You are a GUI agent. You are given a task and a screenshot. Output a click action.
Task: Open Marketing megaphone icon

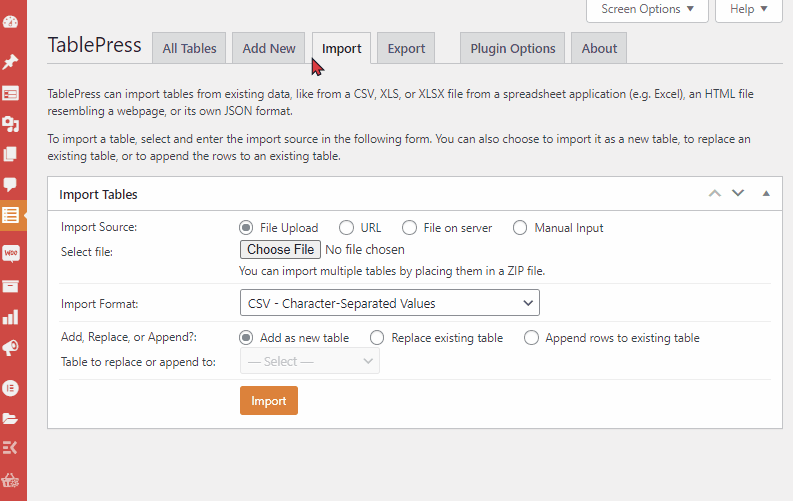pyautogui.click(x=11, y=348)
